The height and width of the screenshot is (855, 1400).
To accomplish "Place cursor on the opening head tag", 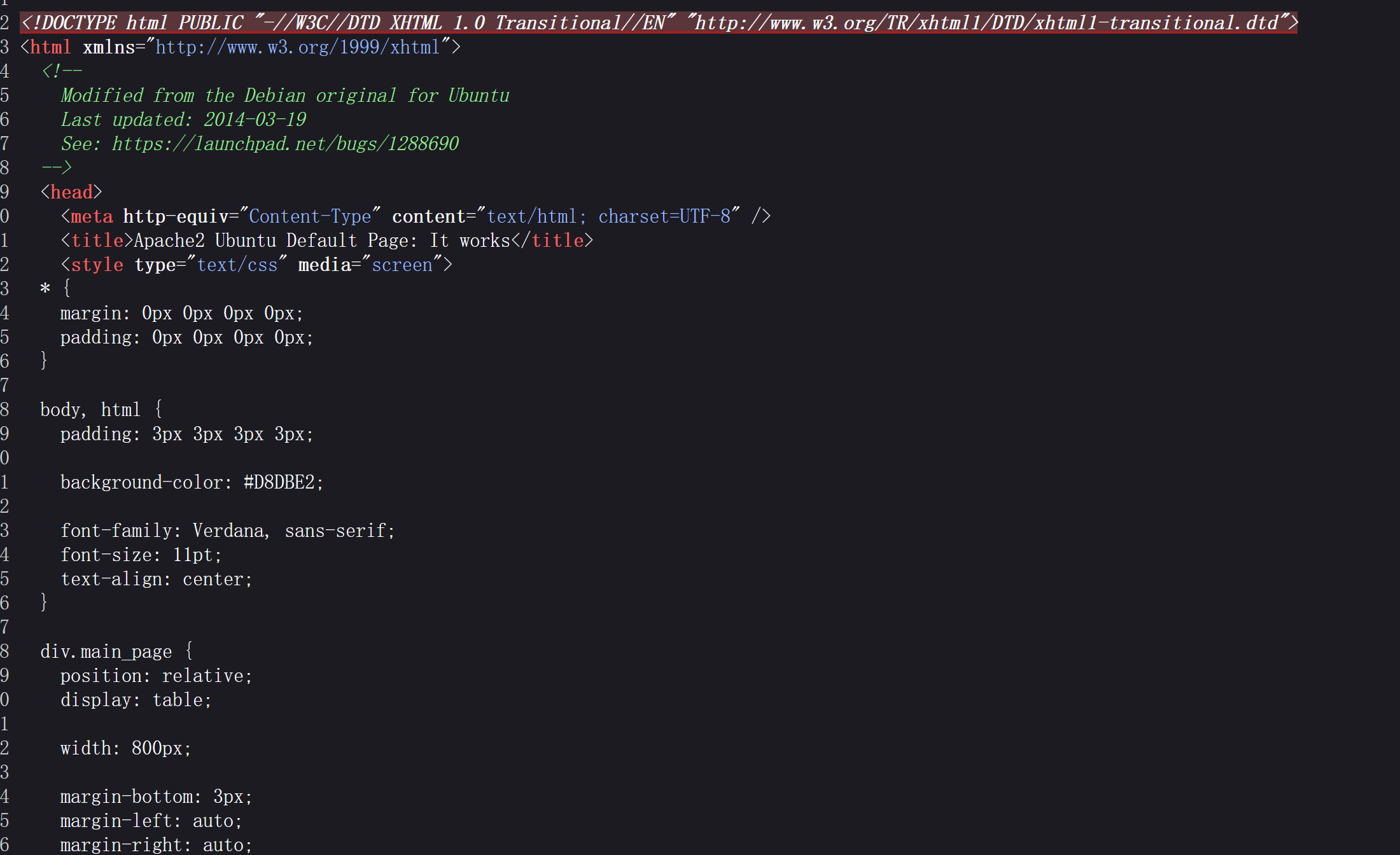I will tap(71, 192).
